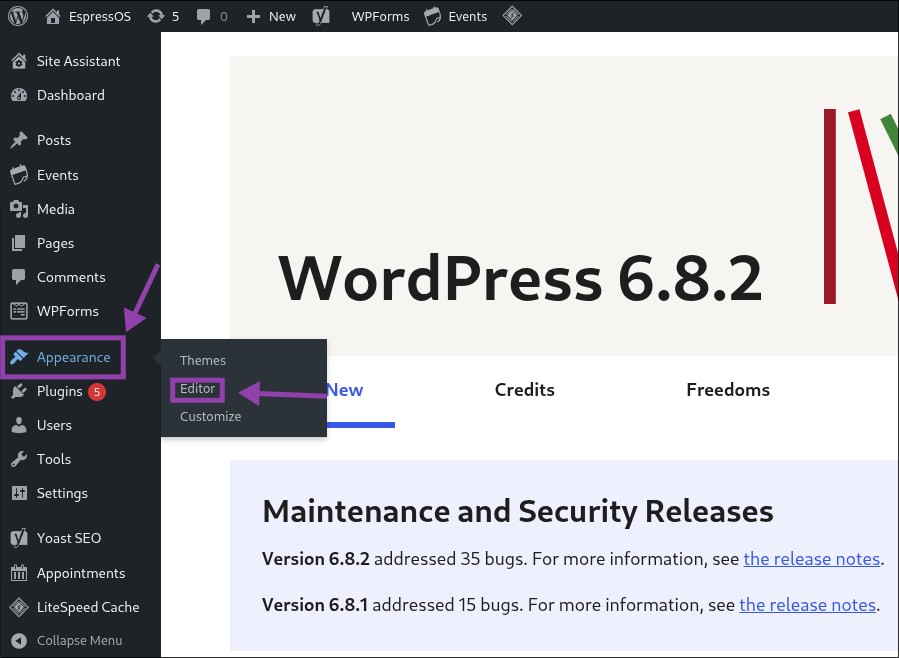
Task: Click the WPForms icon in sidebar
Action: [19, 311]
